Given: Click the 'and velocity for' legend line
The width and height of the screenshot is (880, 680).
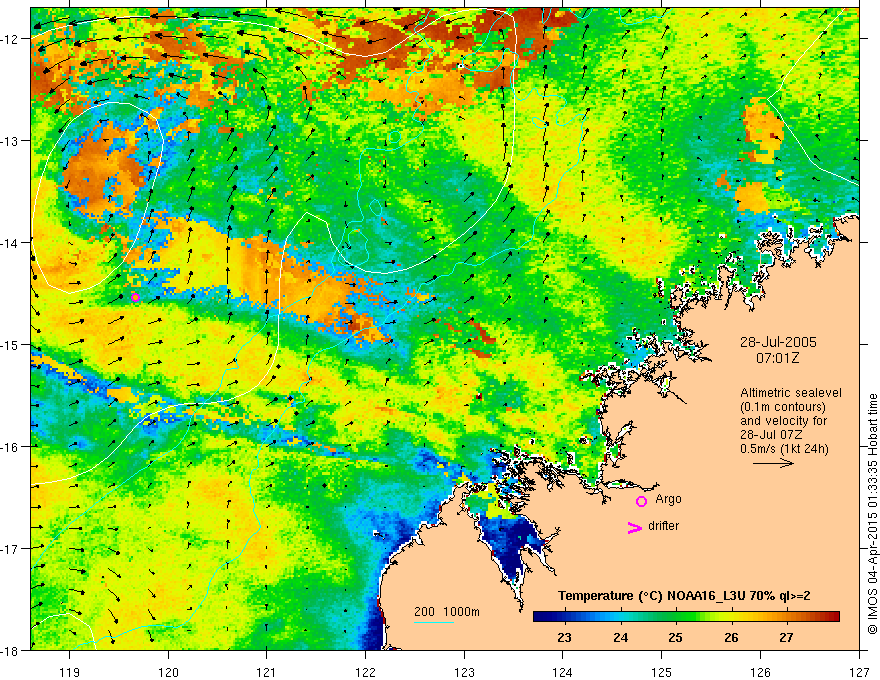Looking at the screenshot, I should pyautogui.click(x=783, y=421).
